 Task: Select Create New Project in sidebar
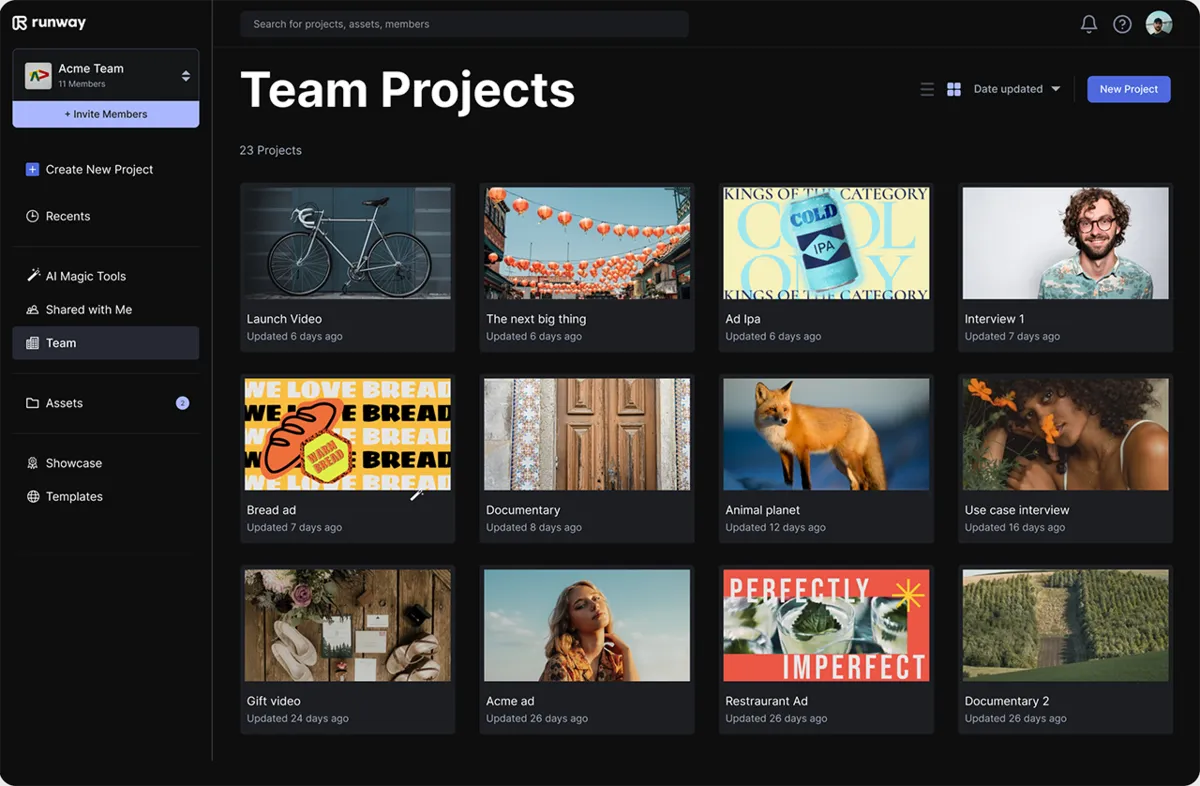(x=99, y=170)
